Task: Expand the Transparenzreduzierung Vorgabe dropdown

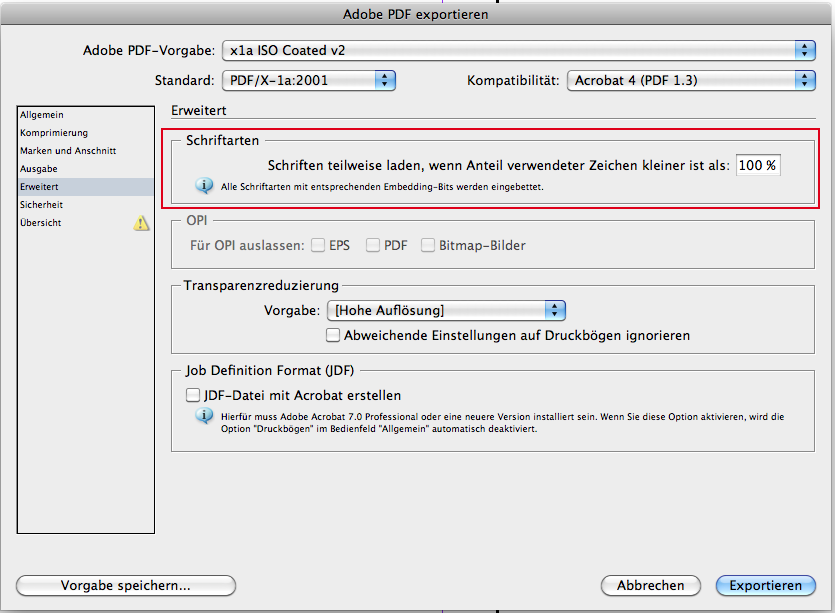Action: click(x=446, y=310)
